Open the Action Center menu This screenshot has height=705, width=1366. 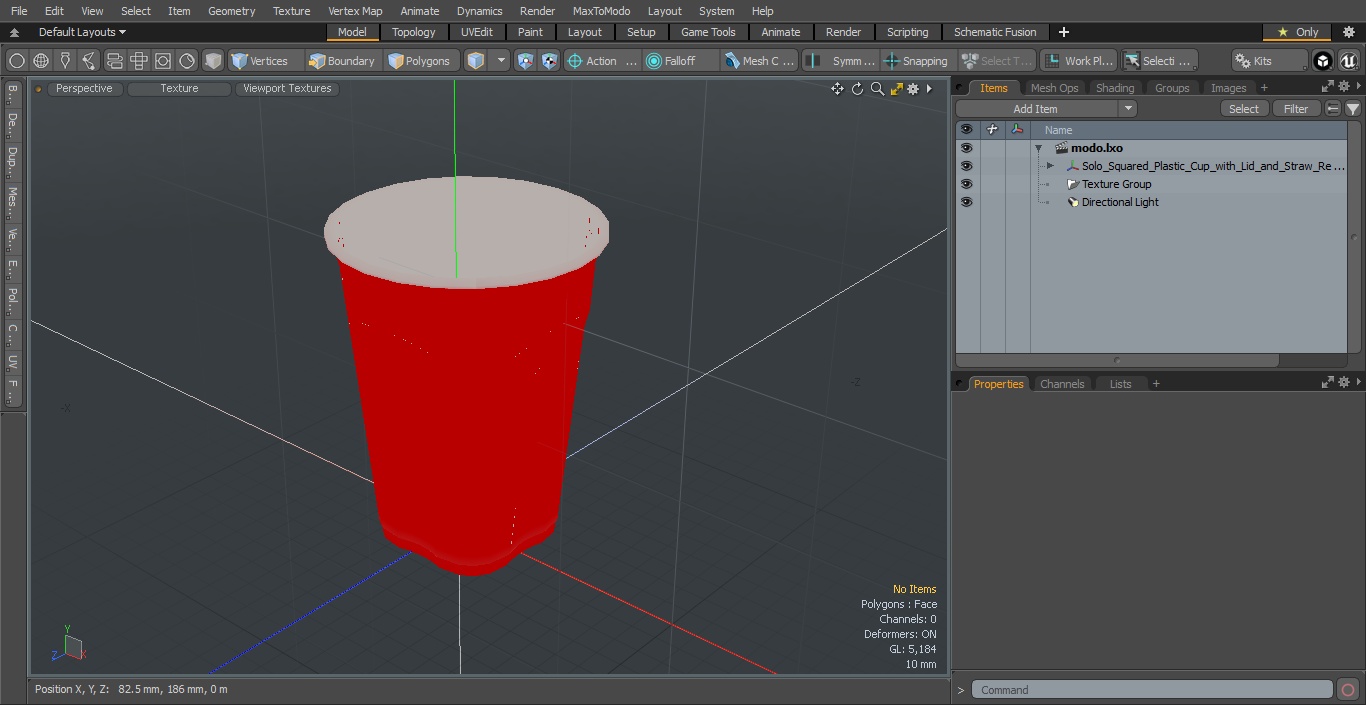tap(602, 61)
